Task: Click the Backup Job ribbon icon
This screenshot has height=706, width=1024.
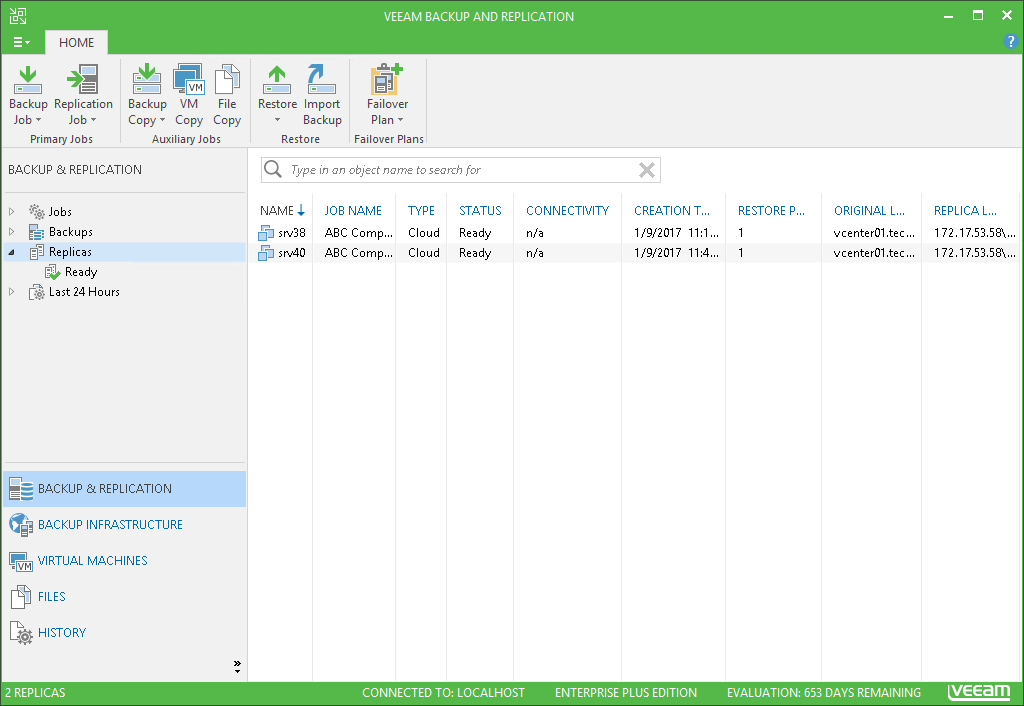Action: (27, 79)
